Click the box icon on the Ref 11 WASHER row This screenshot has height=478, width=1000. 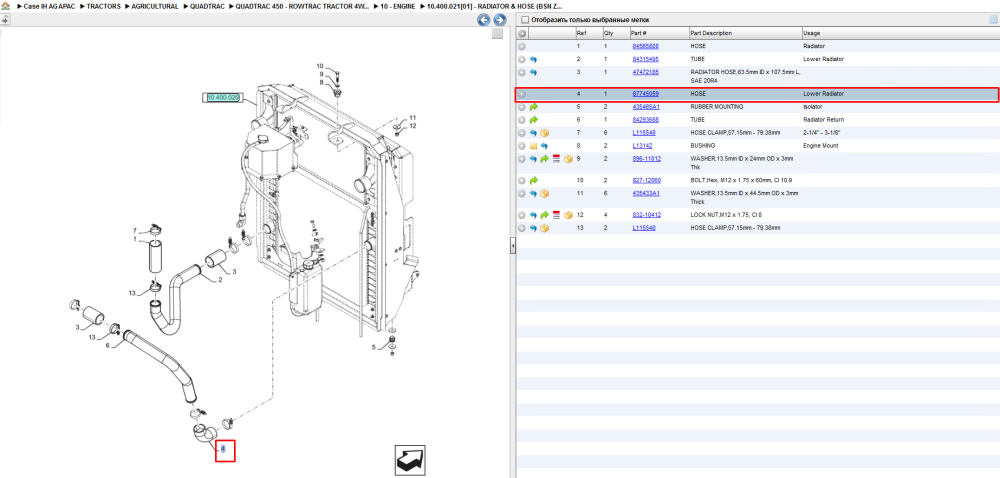pos(545,194)
